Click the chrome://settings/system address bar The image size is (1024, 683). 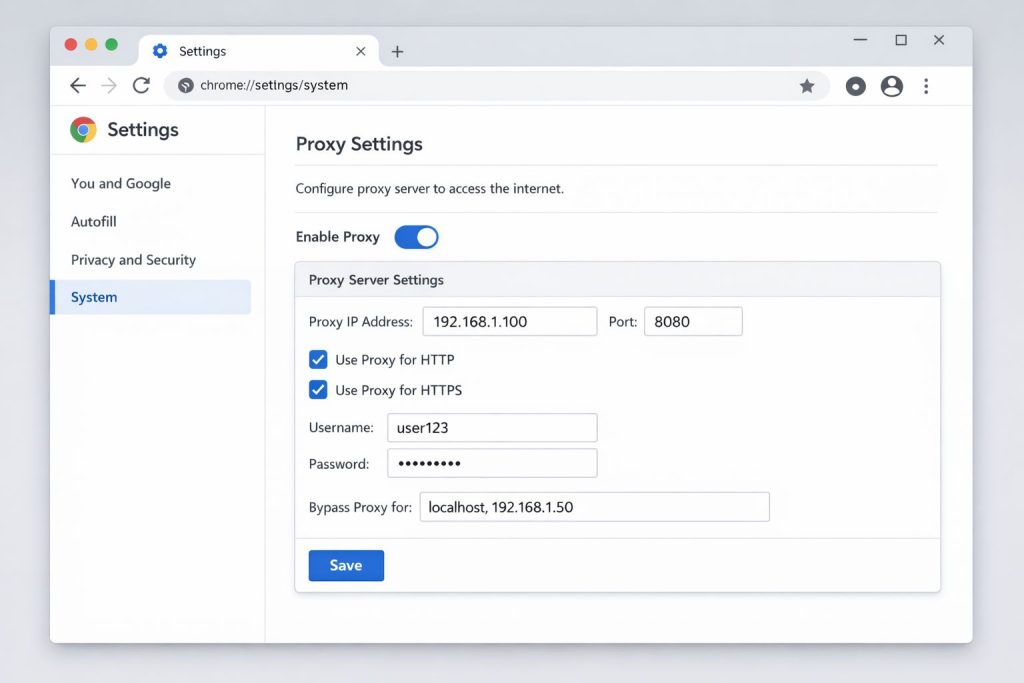tap(496, 86)
